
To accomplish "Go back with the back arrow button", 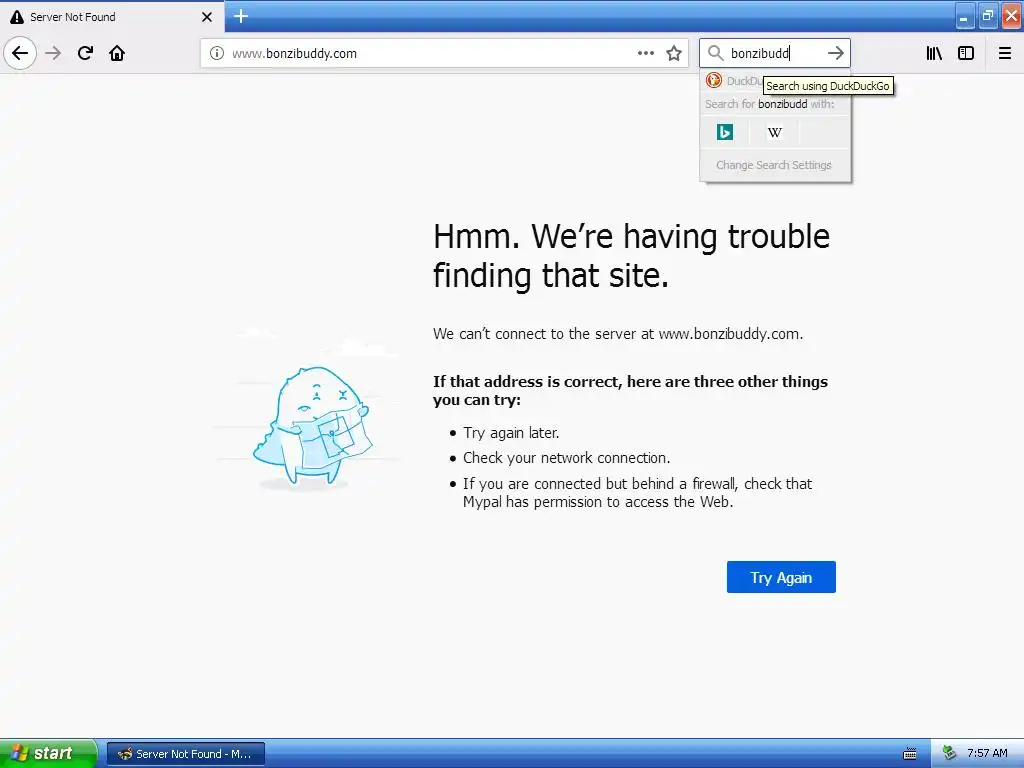I will pyautogui.click(x=20, y=53).
